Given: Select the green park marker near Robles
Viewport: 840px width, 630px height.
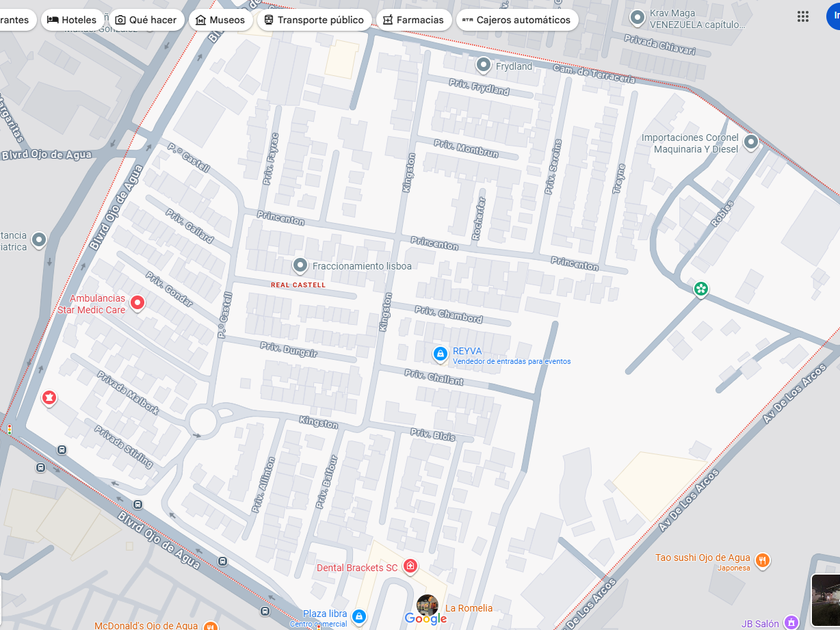Looking at the screenshot, I should [701, 289].
